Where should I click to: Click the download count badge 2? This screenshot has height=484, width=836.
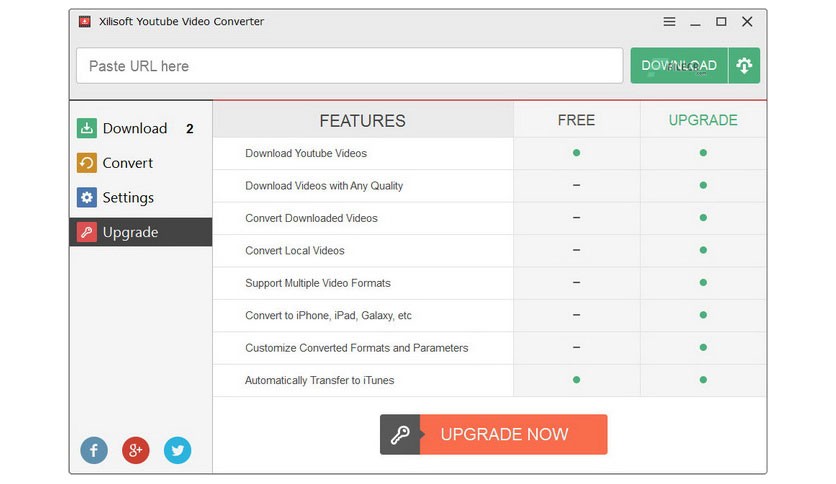coord(190,129)
